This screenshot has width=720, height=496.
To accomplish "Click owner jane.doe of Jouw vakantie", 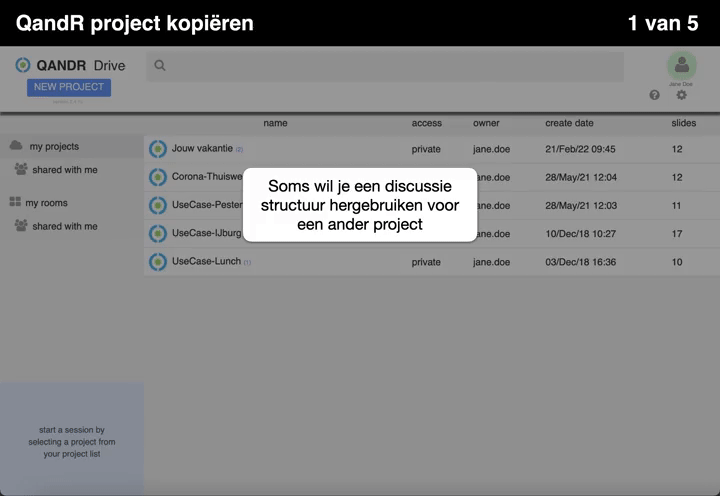I will 491,149.
